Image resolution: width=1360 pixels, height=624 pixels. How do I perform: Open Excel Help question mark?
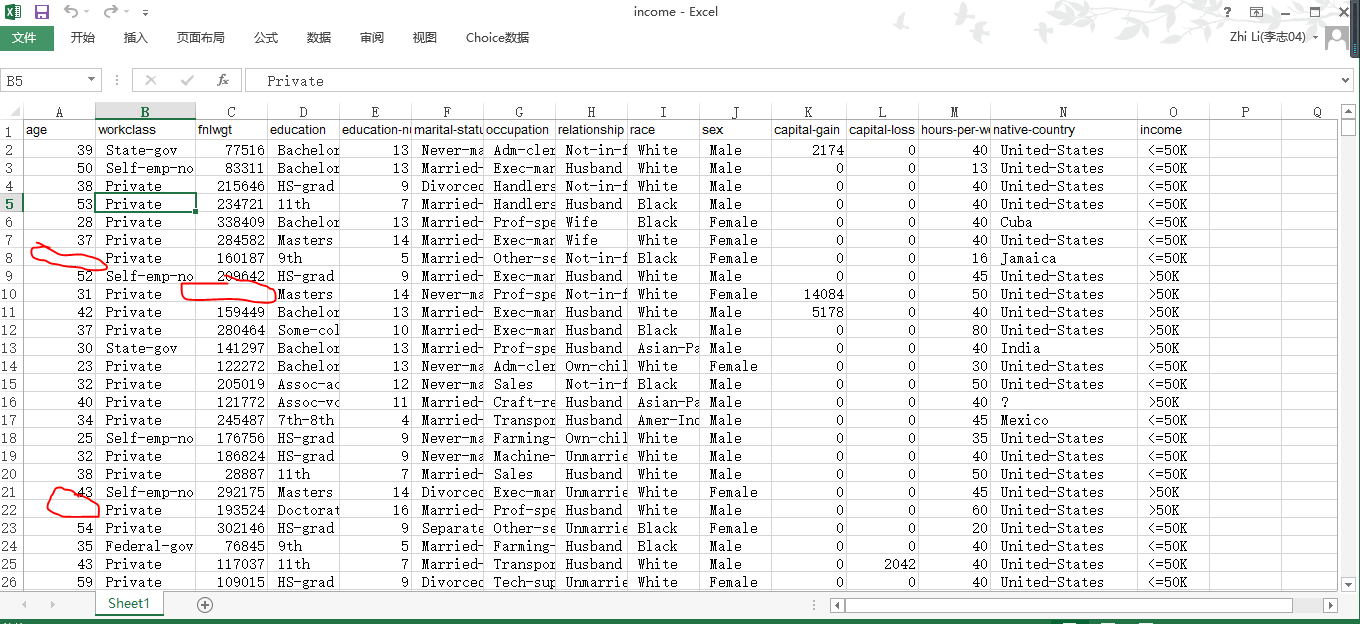[1228, 12]
